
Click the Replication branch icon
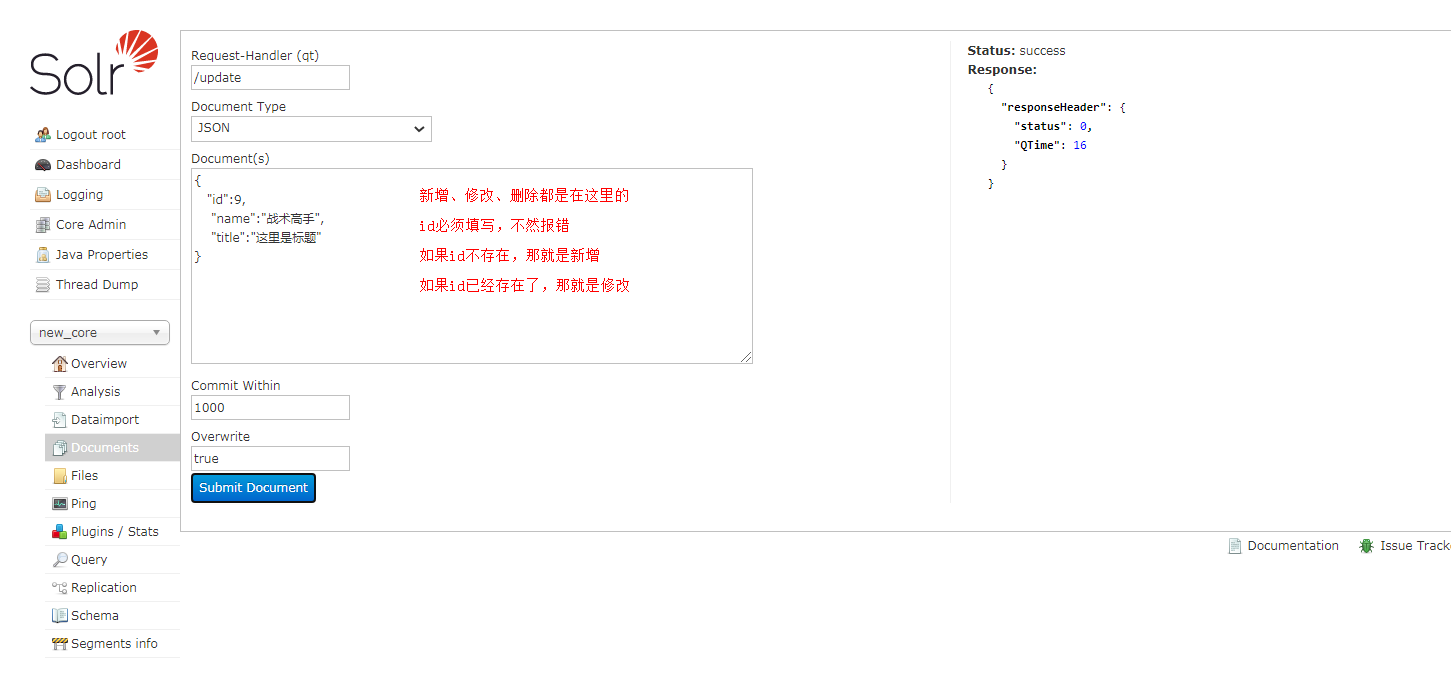point(60,588)
